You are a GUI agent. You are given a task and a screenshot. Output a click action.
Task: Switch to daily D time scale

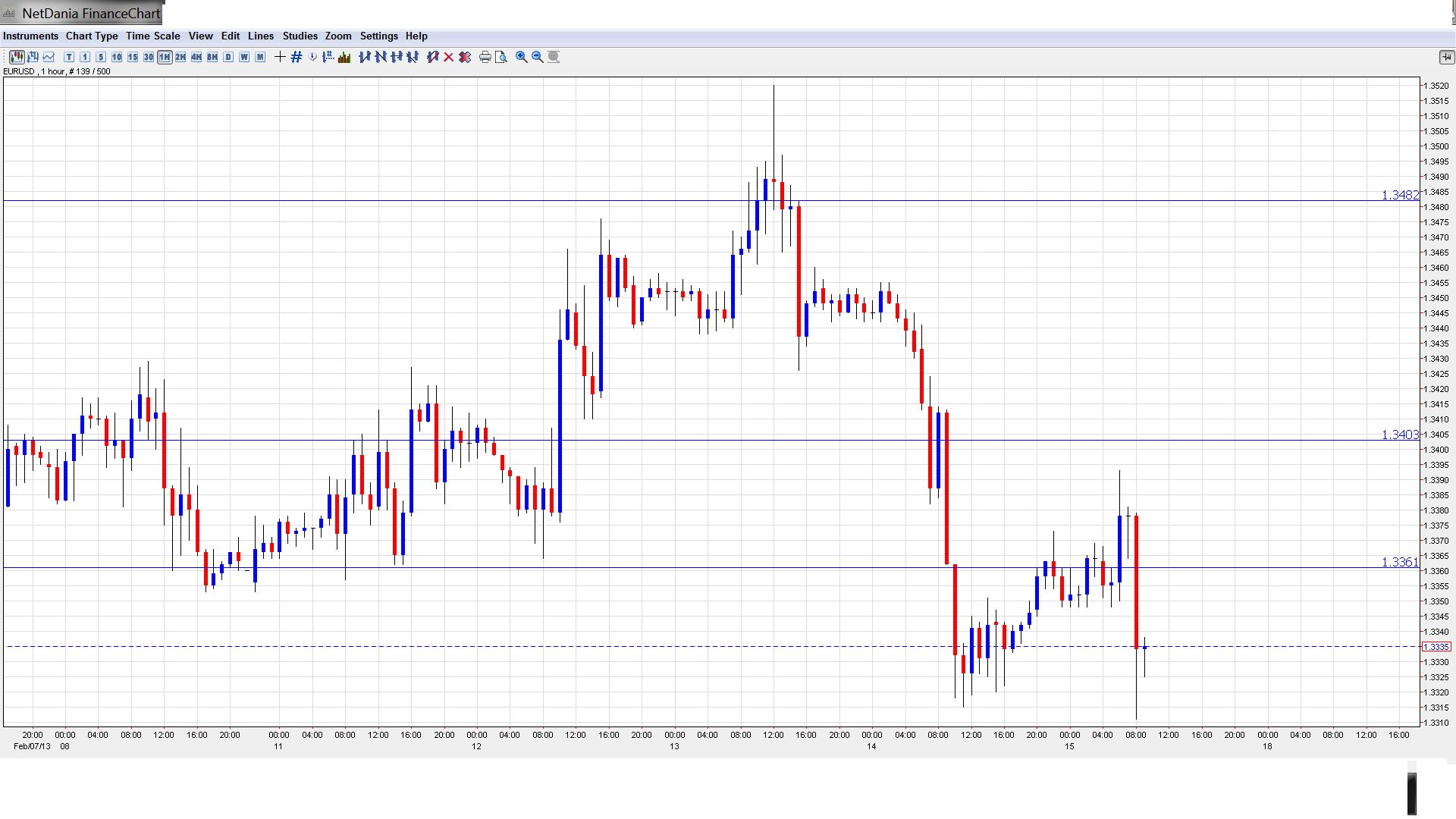click(228, 57)
